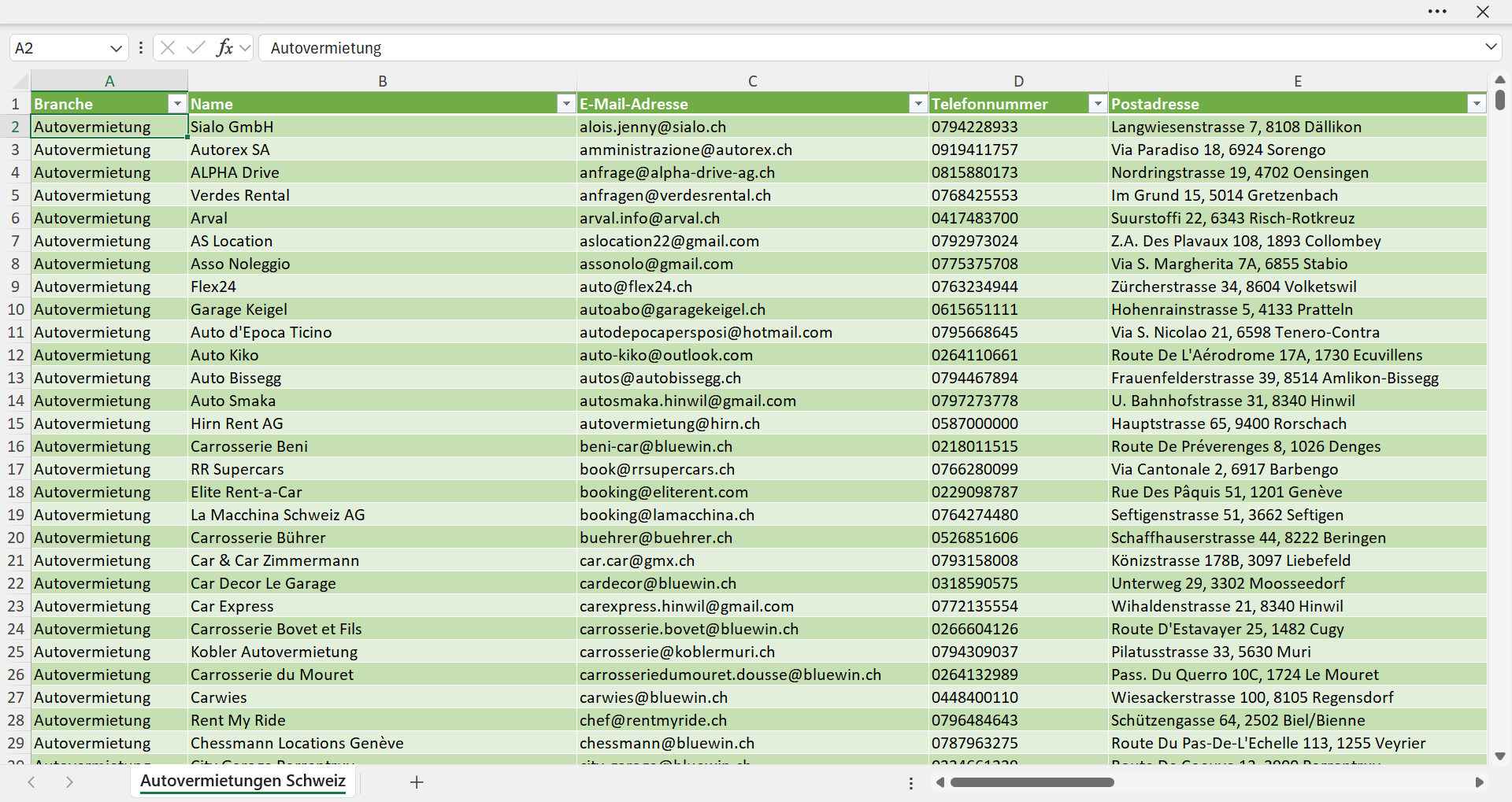Open the insert function fx icon
Screen dimensions: 1512x802
point(224,48)
